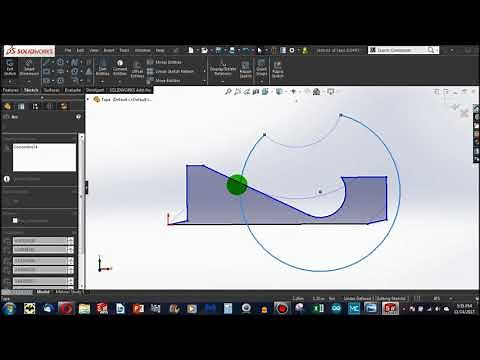Open Display/Delete Relations tool
The height and width of the screenshot is (360, 480).
pyautogui.click(x=223, y=68)
